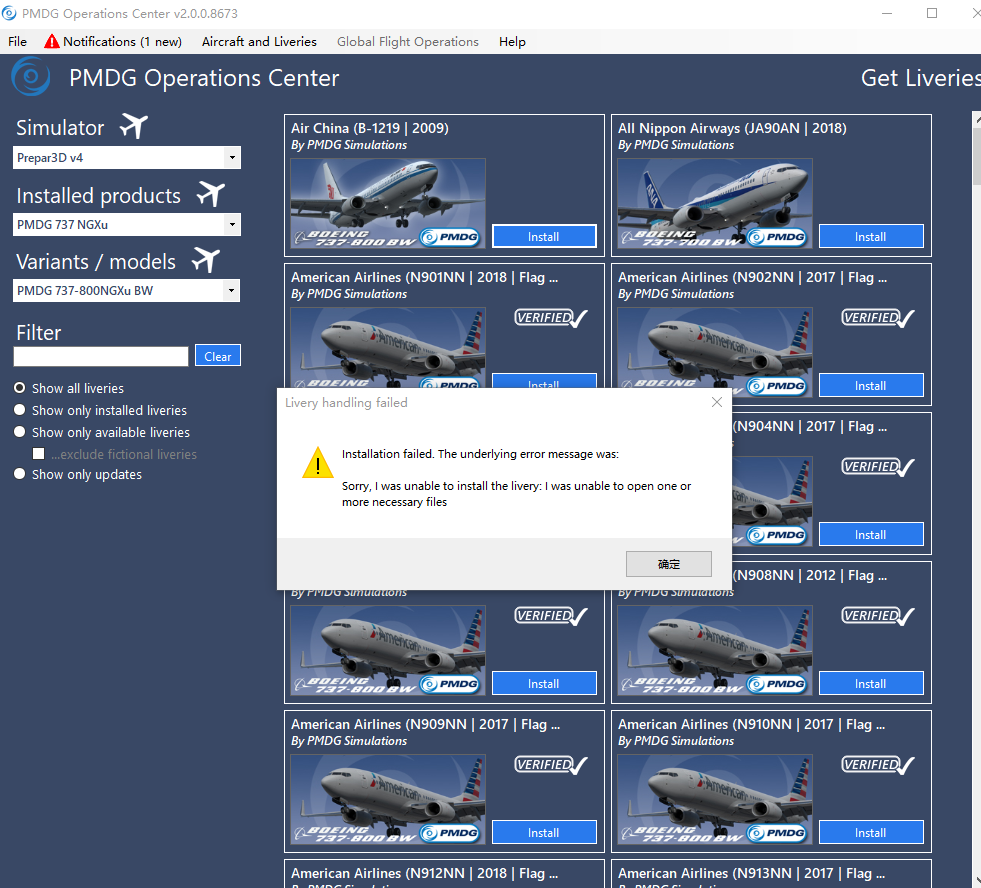This screenshot has height=888, width=981.
Task: Click the PMDG Operations Center logo icon
Action: coord(30,76)
